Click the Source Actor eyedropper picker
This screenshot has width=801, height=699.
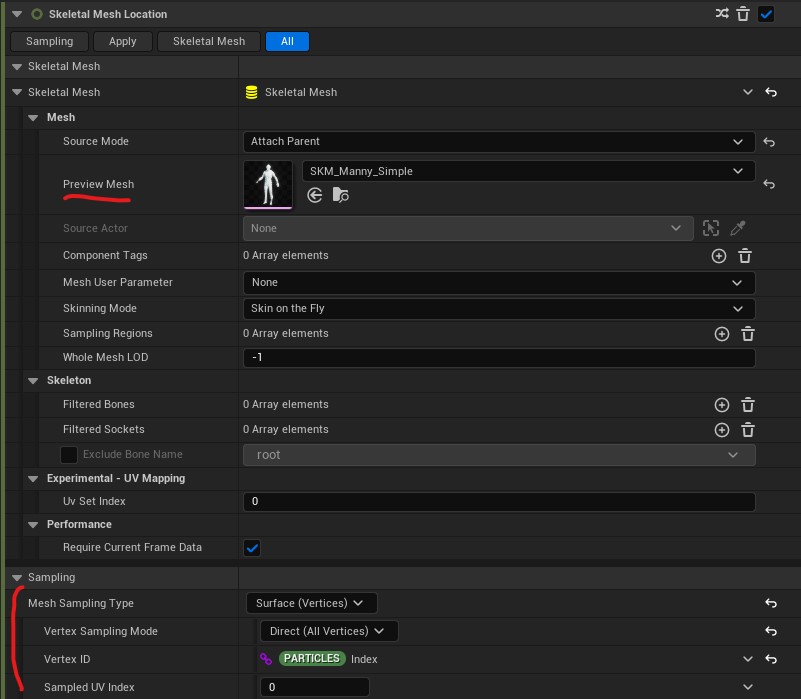(x=738, y=228)
